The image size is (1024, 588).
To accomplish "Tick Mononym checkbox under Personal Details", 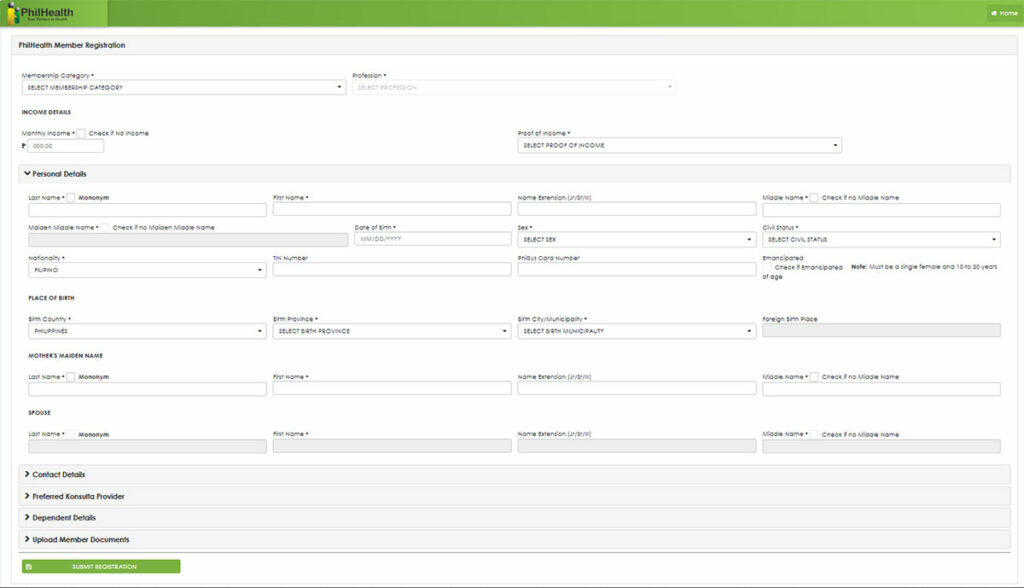I will point(71,198).
